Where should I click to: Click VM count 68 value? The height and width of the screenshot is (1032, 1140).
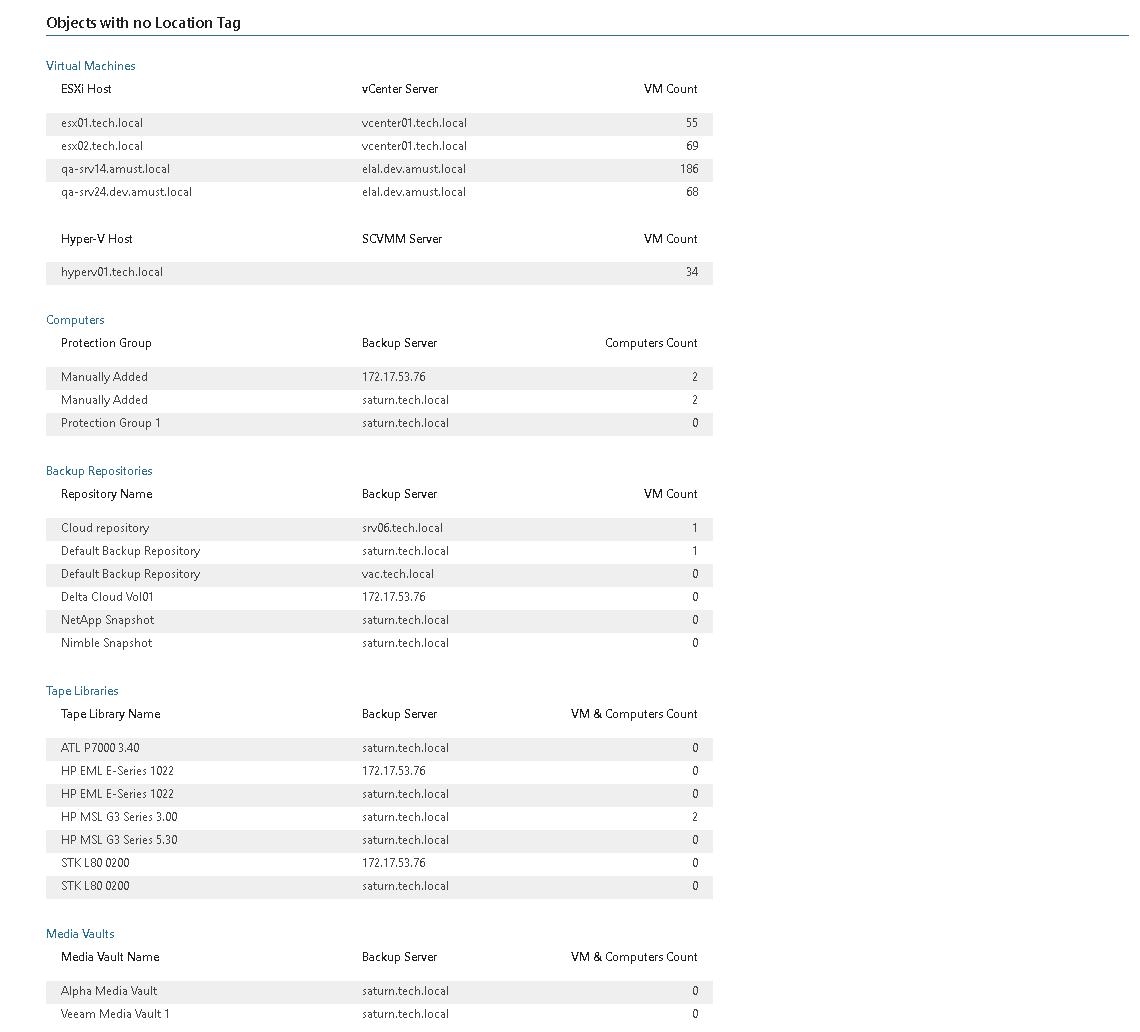click(692, 192)
